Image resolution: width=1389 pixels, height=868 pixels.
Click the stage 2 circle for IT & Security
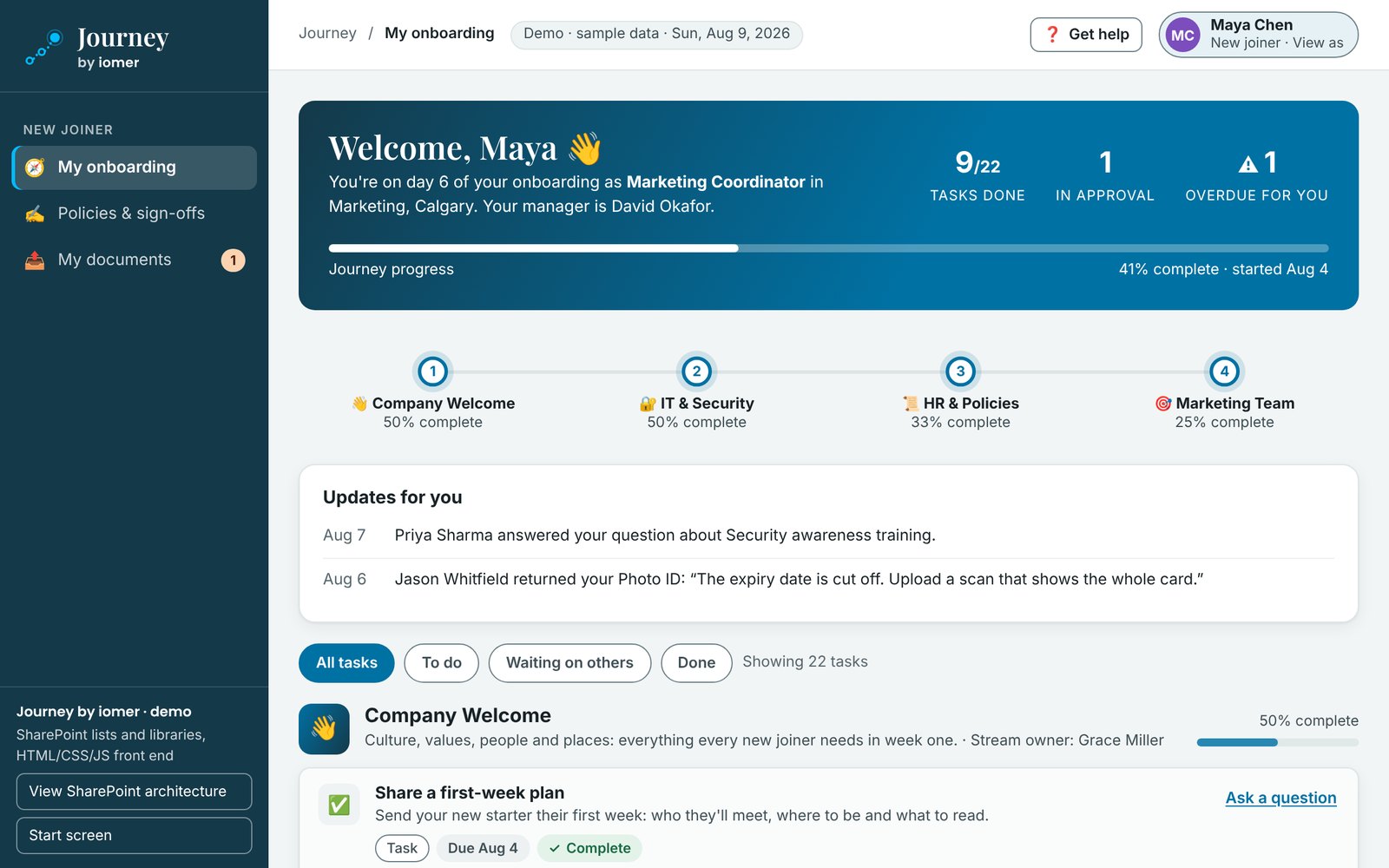tap(696, 372)
